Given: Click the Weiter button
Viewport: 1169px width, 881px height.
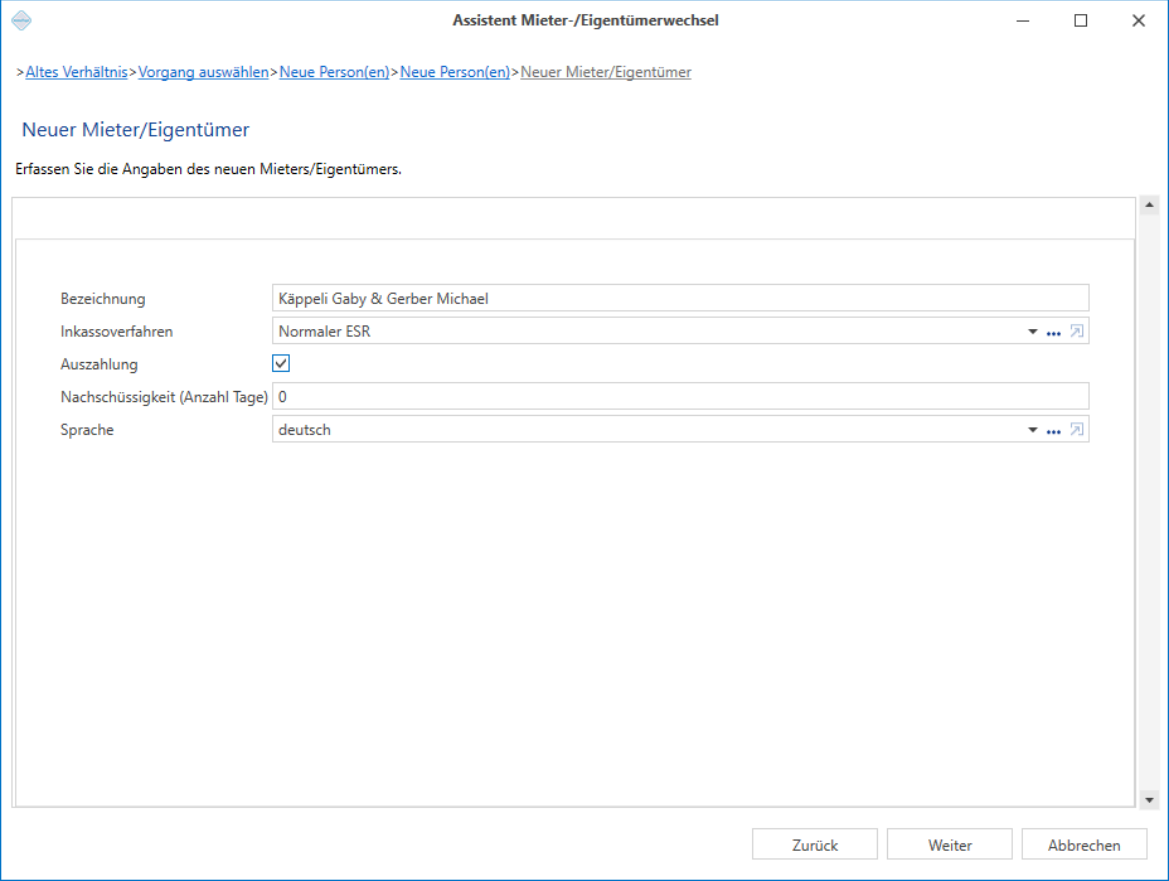Looking at the screenshot, I should click(950, 844).
